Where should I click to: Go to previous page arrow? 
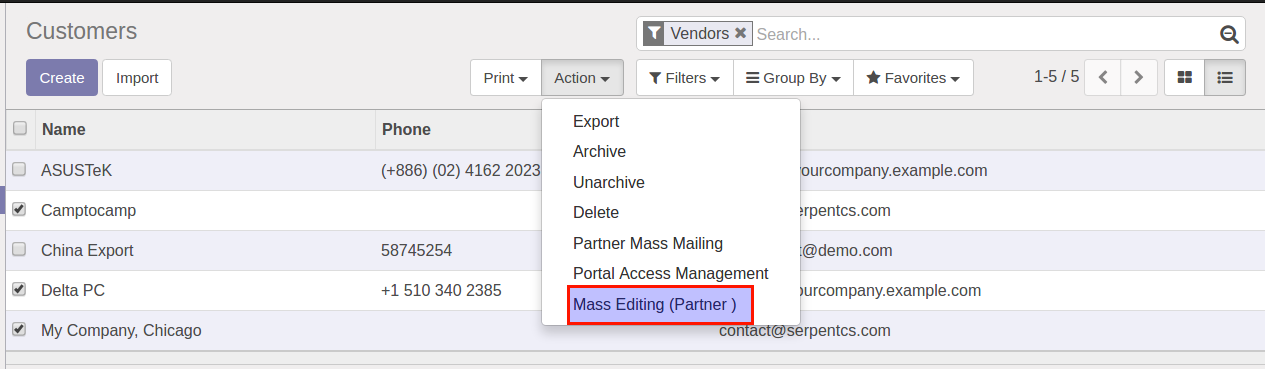click(1103, 77)
